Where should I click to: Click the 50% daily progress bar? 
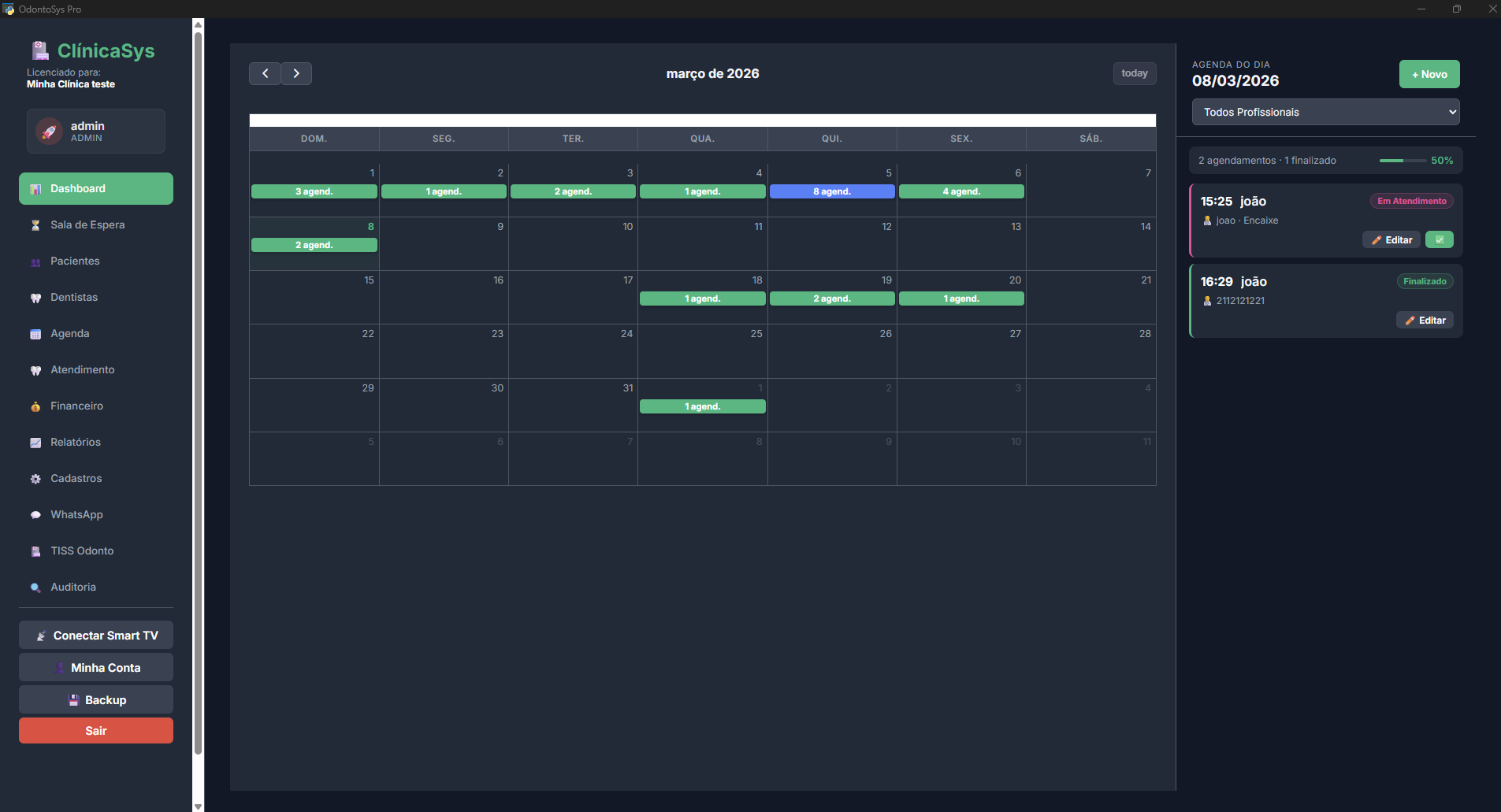pos(1403,161)
